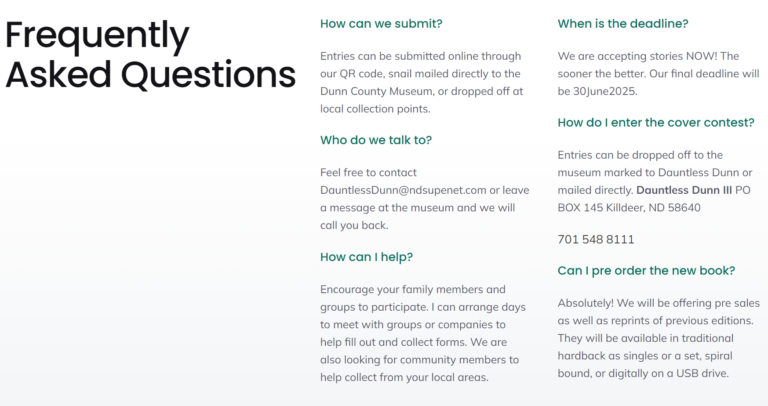Click the bold "Dauntless Dunn III" text
The width and height of the screenshot is (768, 406).
(x=684, y=189)
